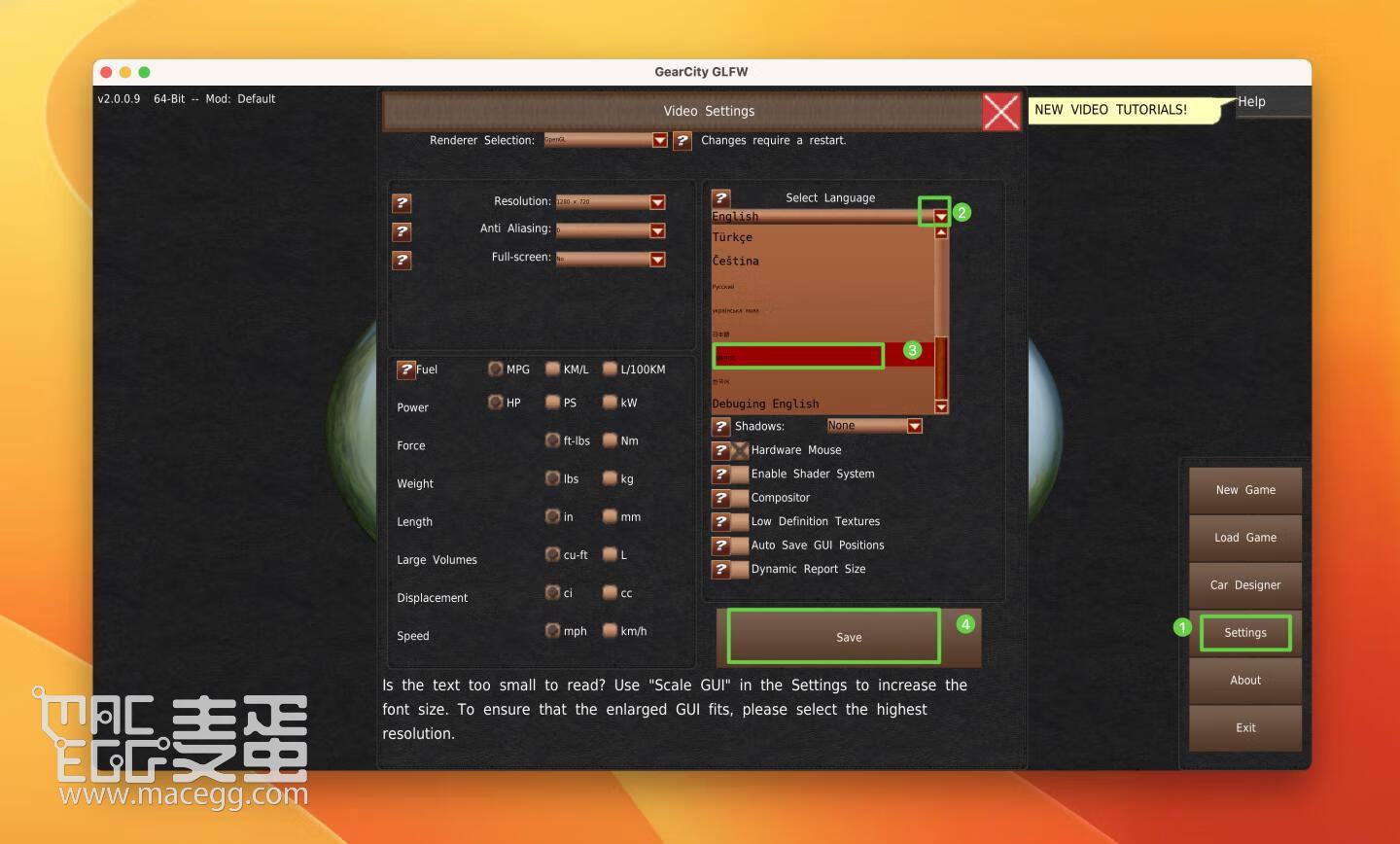Click the language list scroll down arrow
This screenshot has height=844, width=1400.
point(941,406)
